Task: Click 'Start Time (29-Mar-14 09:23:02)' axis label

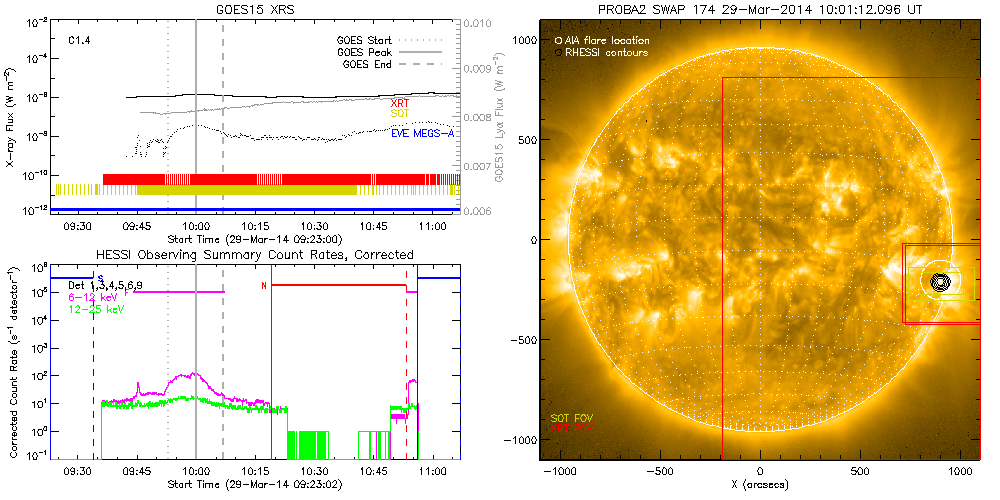Action: tap(254, 485)
